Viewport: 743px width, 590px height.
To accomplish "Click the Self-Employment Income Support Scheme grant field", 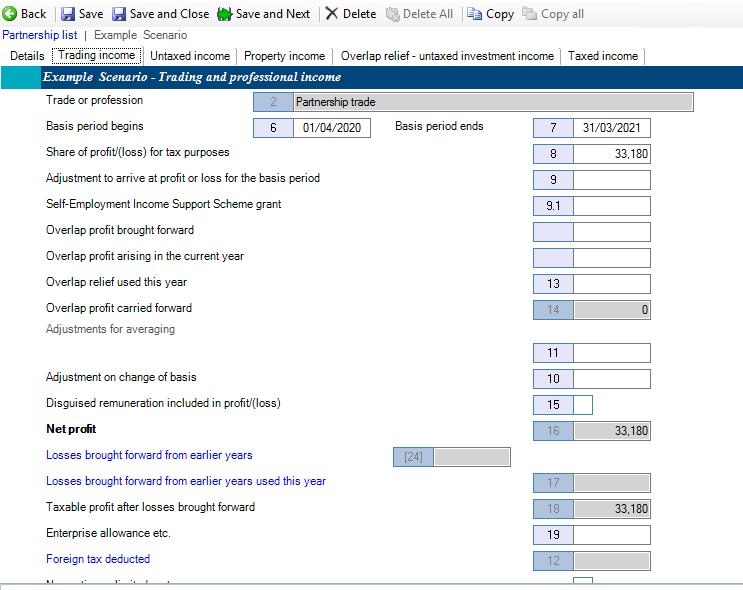I will pos(612,206).
